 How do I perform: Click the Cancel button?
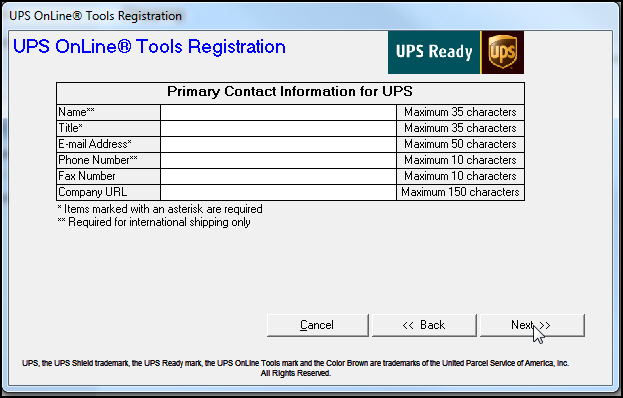click(x=317, y=325)
